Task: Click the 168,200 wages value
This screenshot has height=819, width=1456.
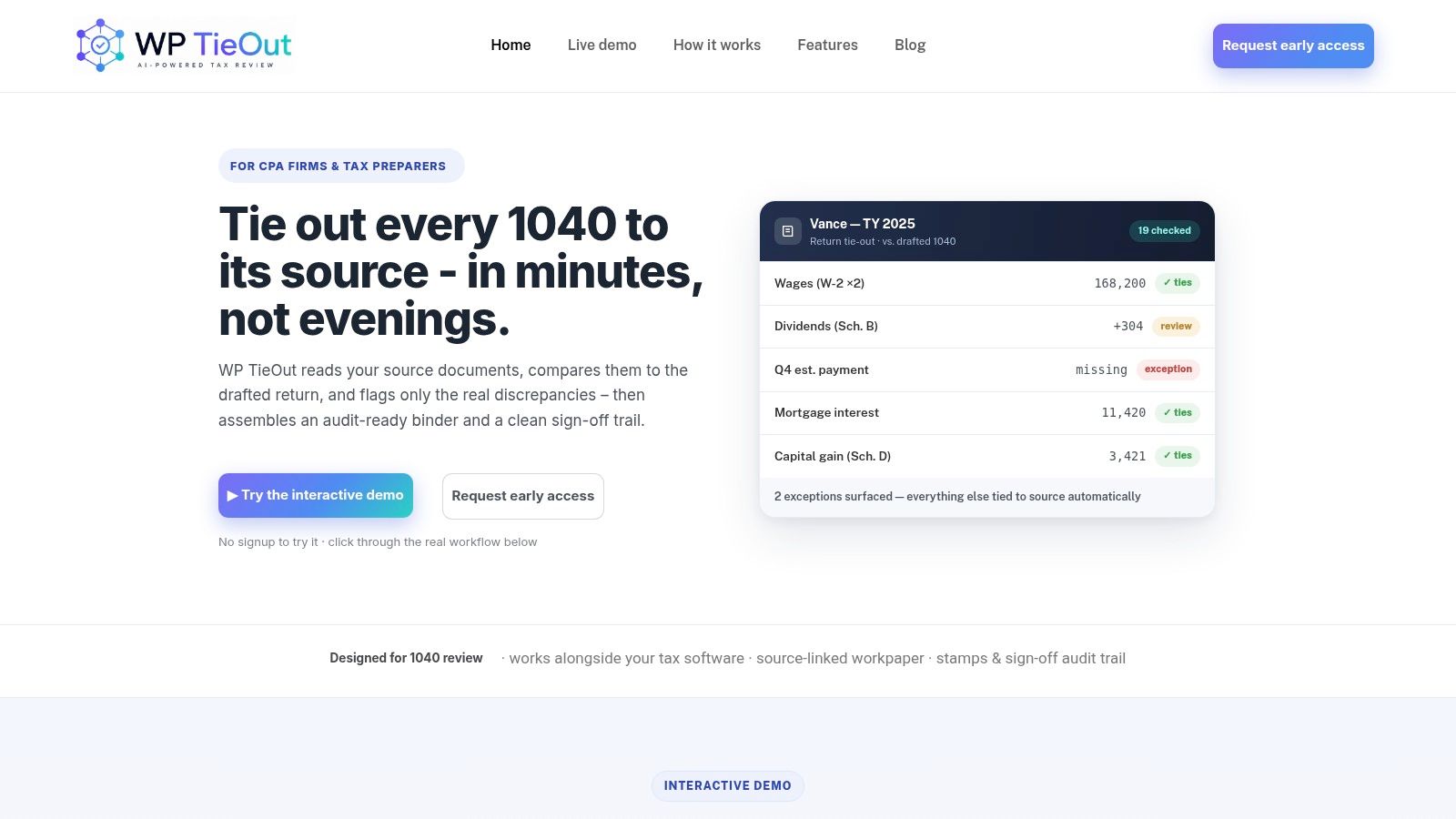Action: (1120, 283)
